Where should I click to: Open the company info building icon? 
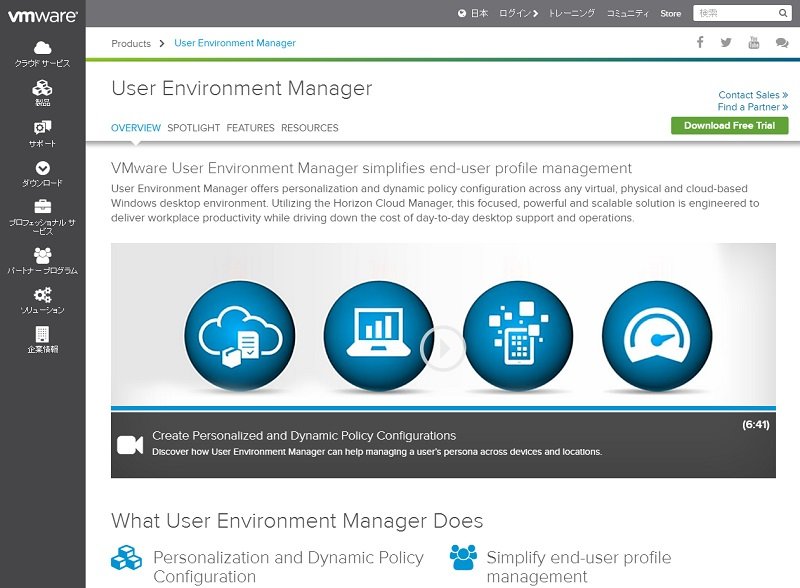(42, 334)
